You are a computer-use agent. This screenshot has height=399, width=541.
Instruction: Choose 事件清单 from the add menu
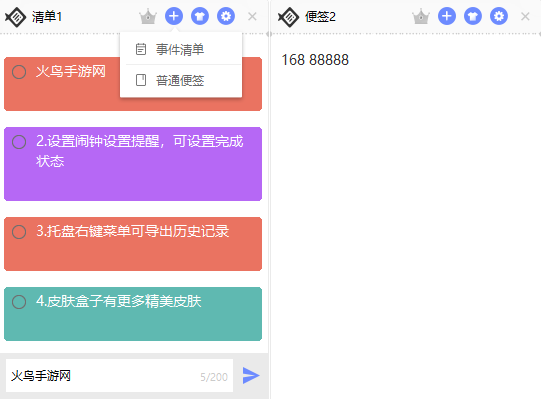tap(181, 49)
